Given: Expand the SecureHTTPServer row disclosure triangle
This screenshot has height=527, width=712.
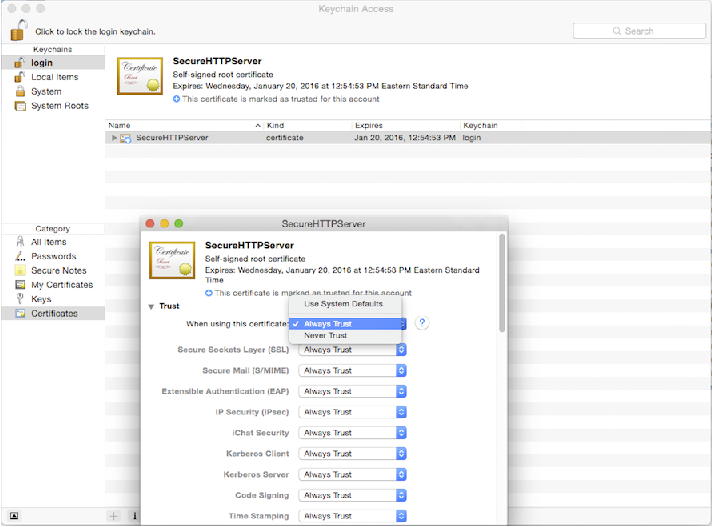Looking at the screenshot, I should [114, 138].
